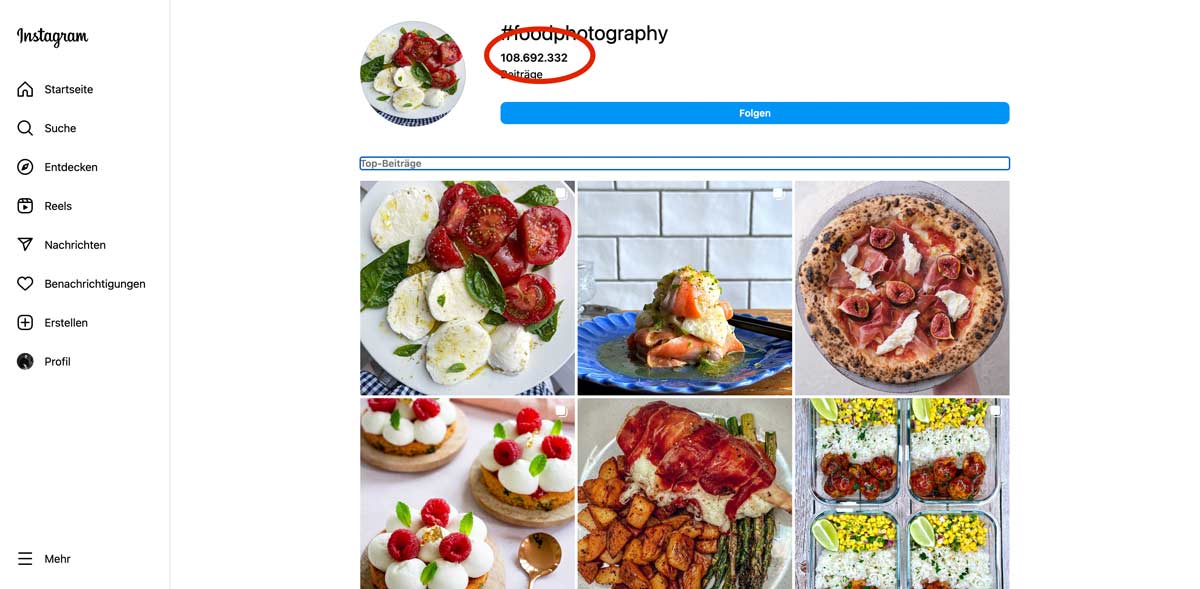The width and height of the screenshot is (1200, 589).
Task: Follow the hashtag with Folgen button
Action: click(755, 113)
